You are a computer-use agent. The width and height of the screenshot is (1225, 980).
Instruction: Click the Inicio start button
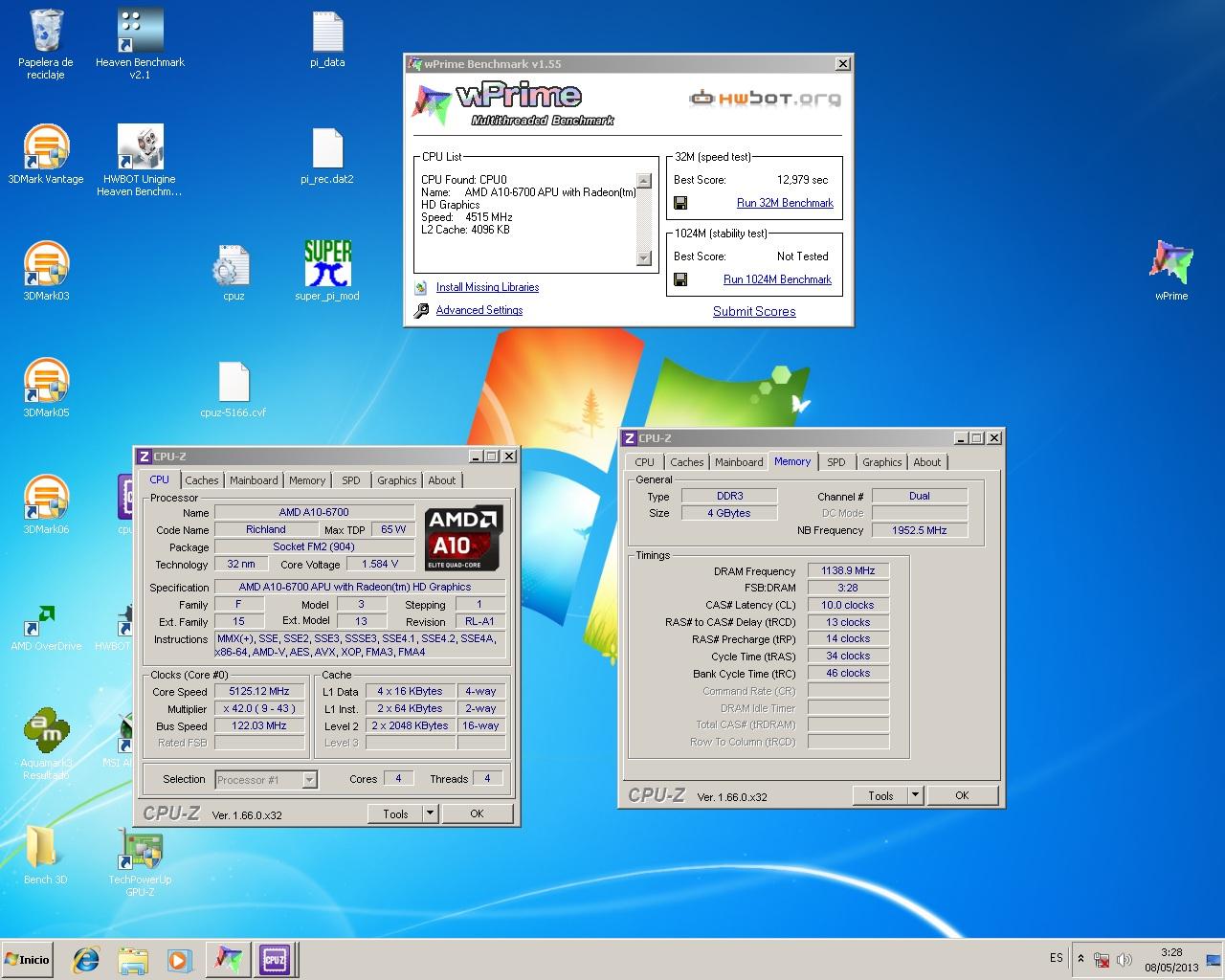[x=27, y=959]
